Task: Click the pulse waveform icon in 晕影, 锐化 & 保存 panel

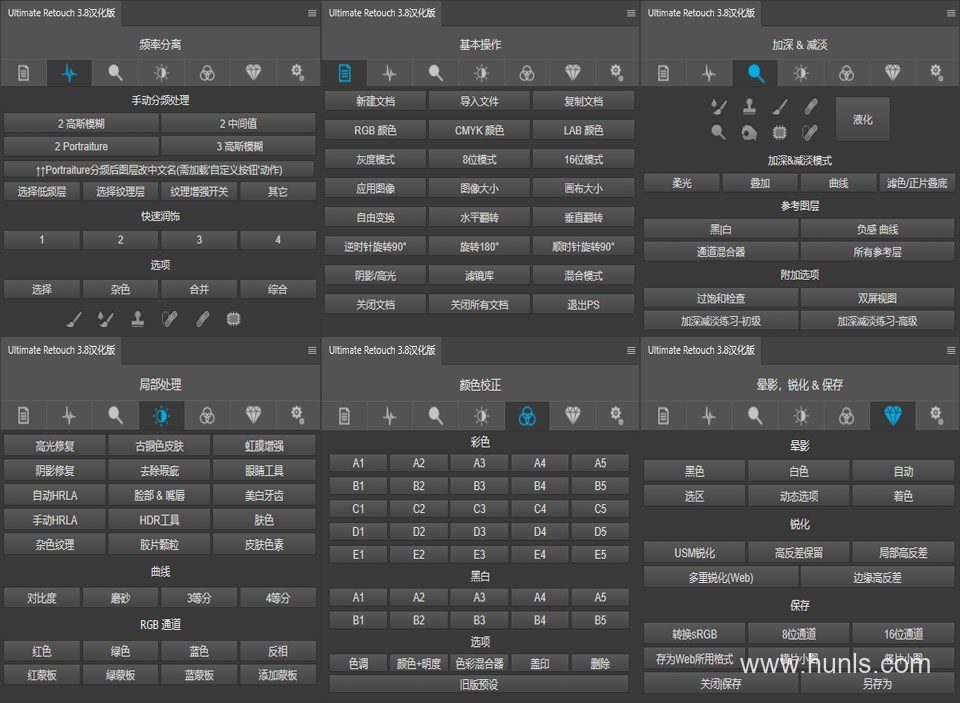Action: coord(708,416)
